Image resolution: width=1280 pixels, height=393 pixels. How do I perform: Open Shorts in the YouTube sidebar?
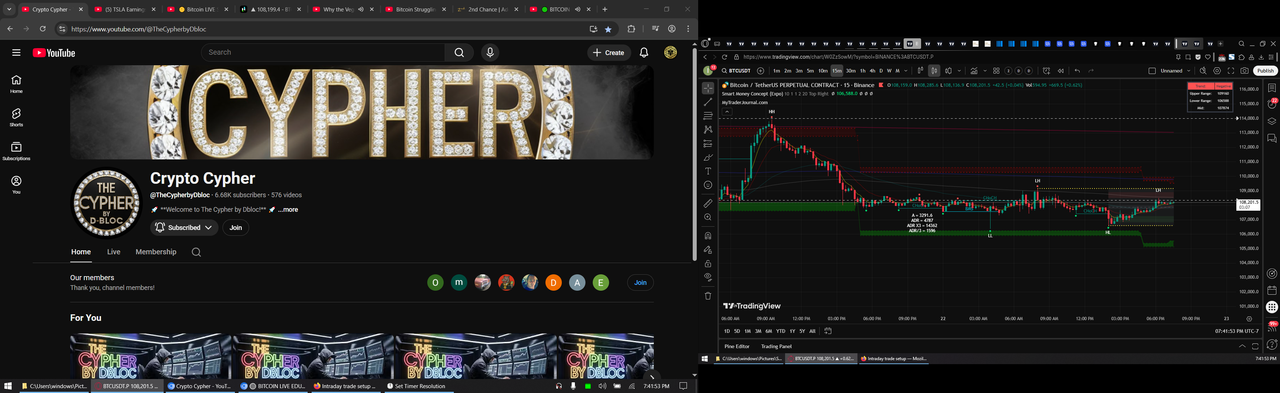tap(16, 117)
